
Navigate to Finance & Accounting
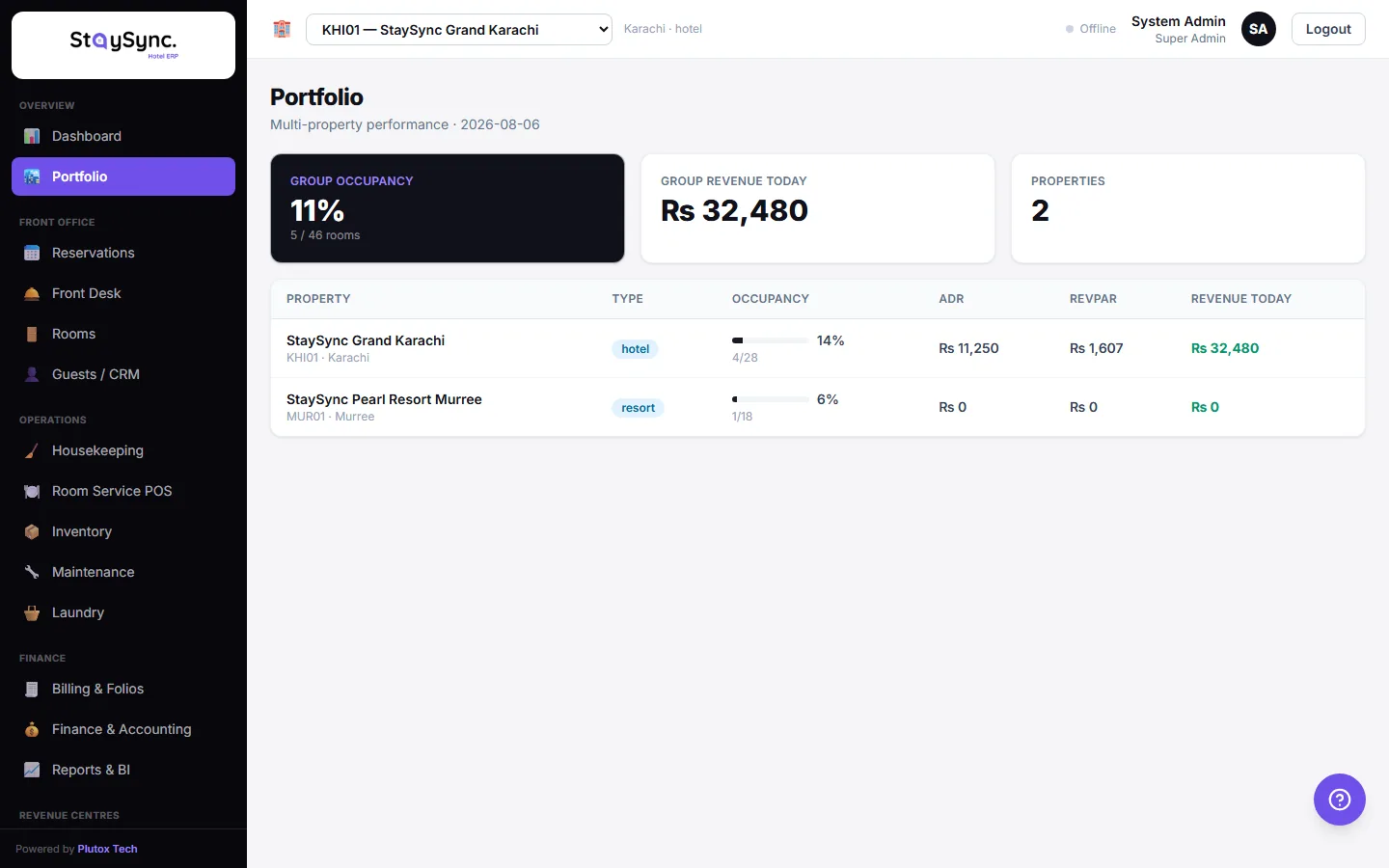(123, 729)
